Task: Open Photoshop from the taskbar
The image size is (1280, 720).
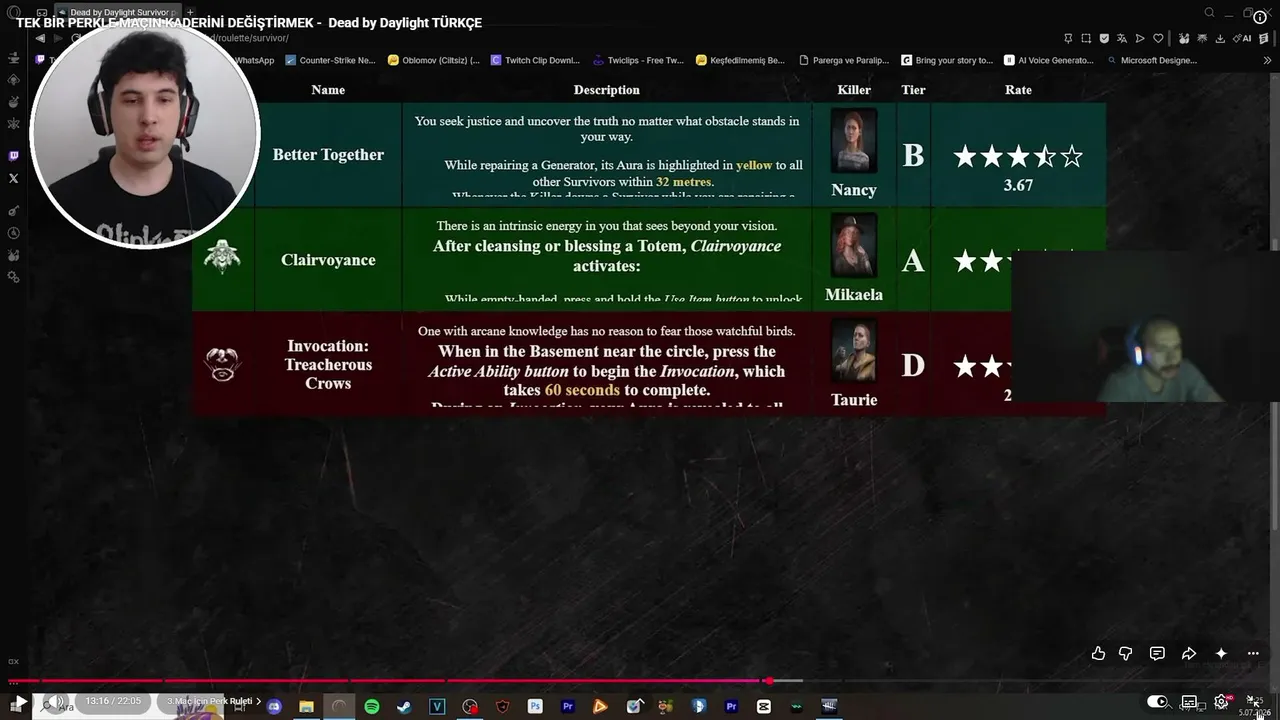Action: pyautogui.click(x=535, y=706)
